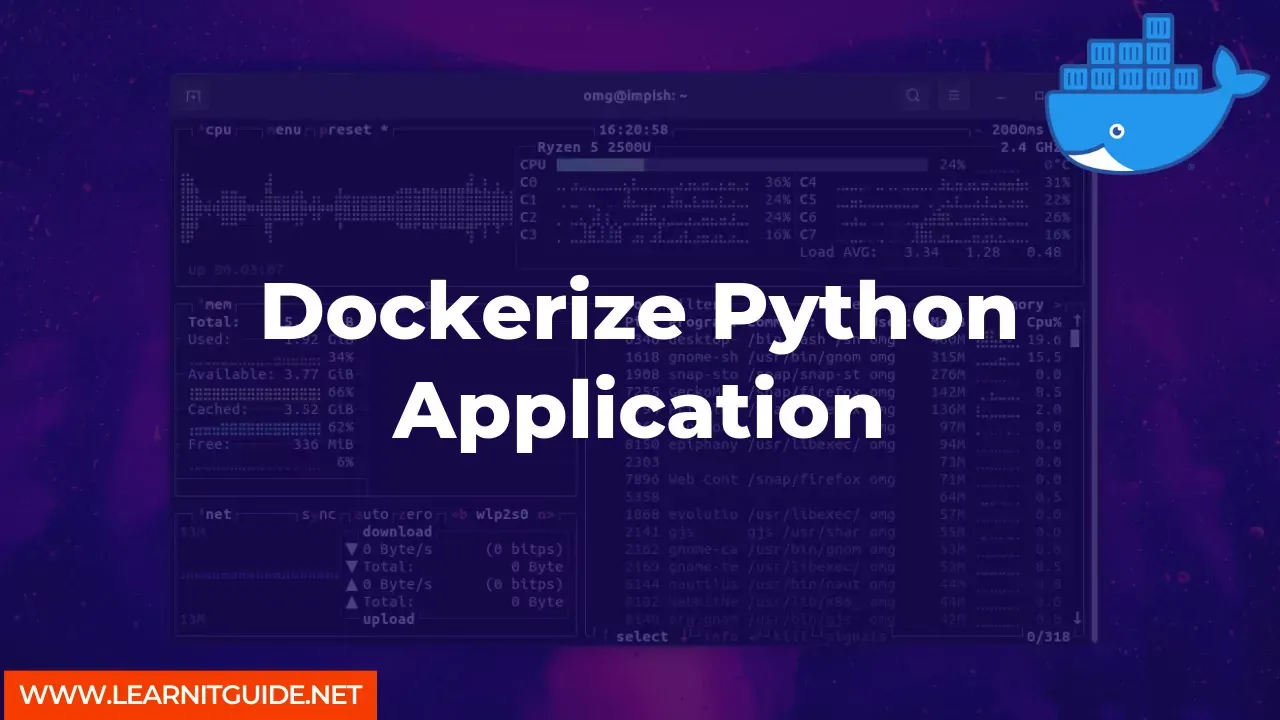Open a new terminal tab
This screenshot has height=720, width=1280.
point(194,96)
